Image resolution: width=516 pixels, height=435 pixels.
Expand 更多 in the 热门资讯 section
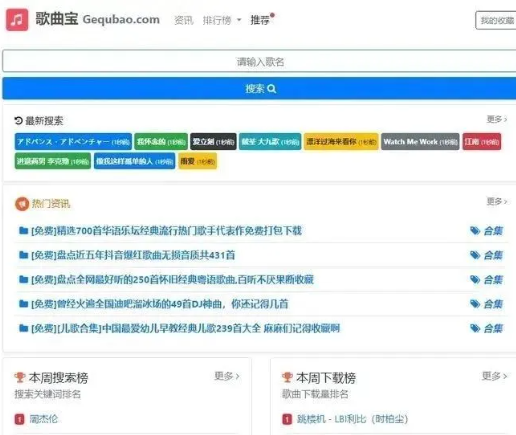point(497,201)
